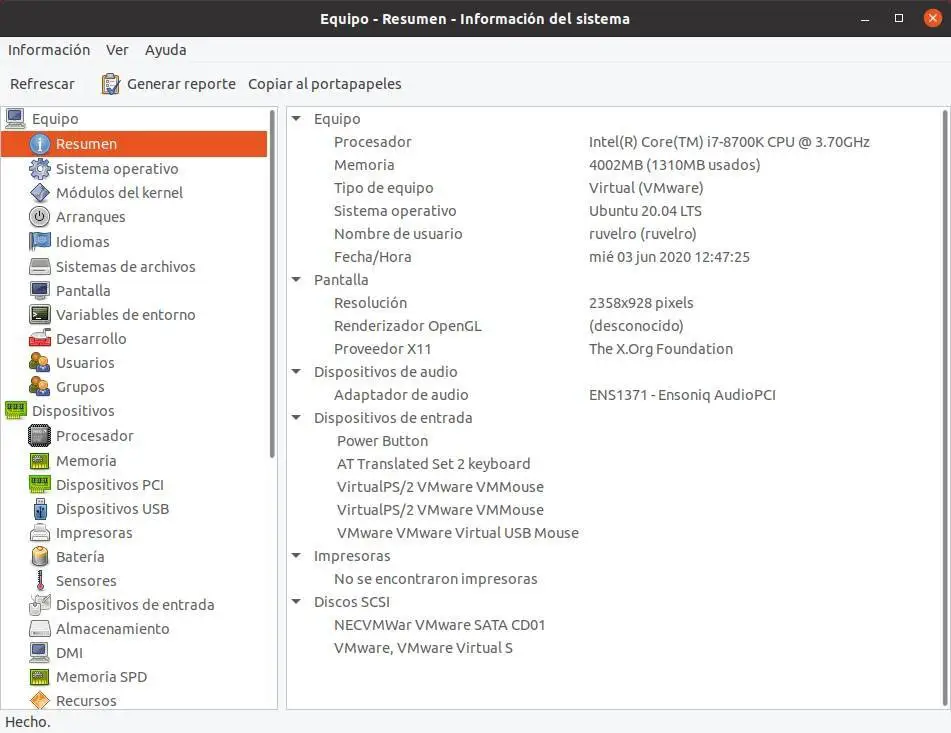951x733 pixels.
Task: Select Sistemas de archivos in sidebar
Action: pos(125,267)
